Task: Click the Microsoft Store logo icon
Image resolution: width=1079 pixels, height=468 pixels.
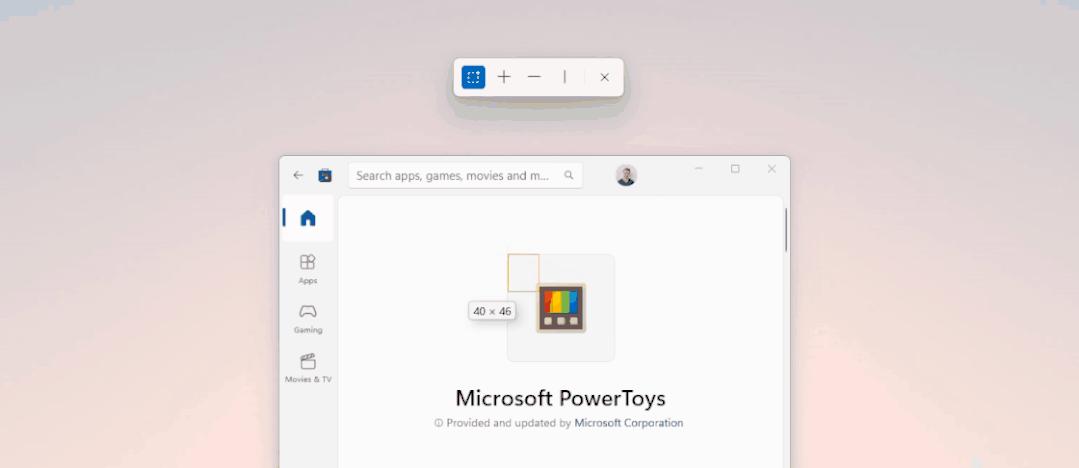Action: point(325,176)
